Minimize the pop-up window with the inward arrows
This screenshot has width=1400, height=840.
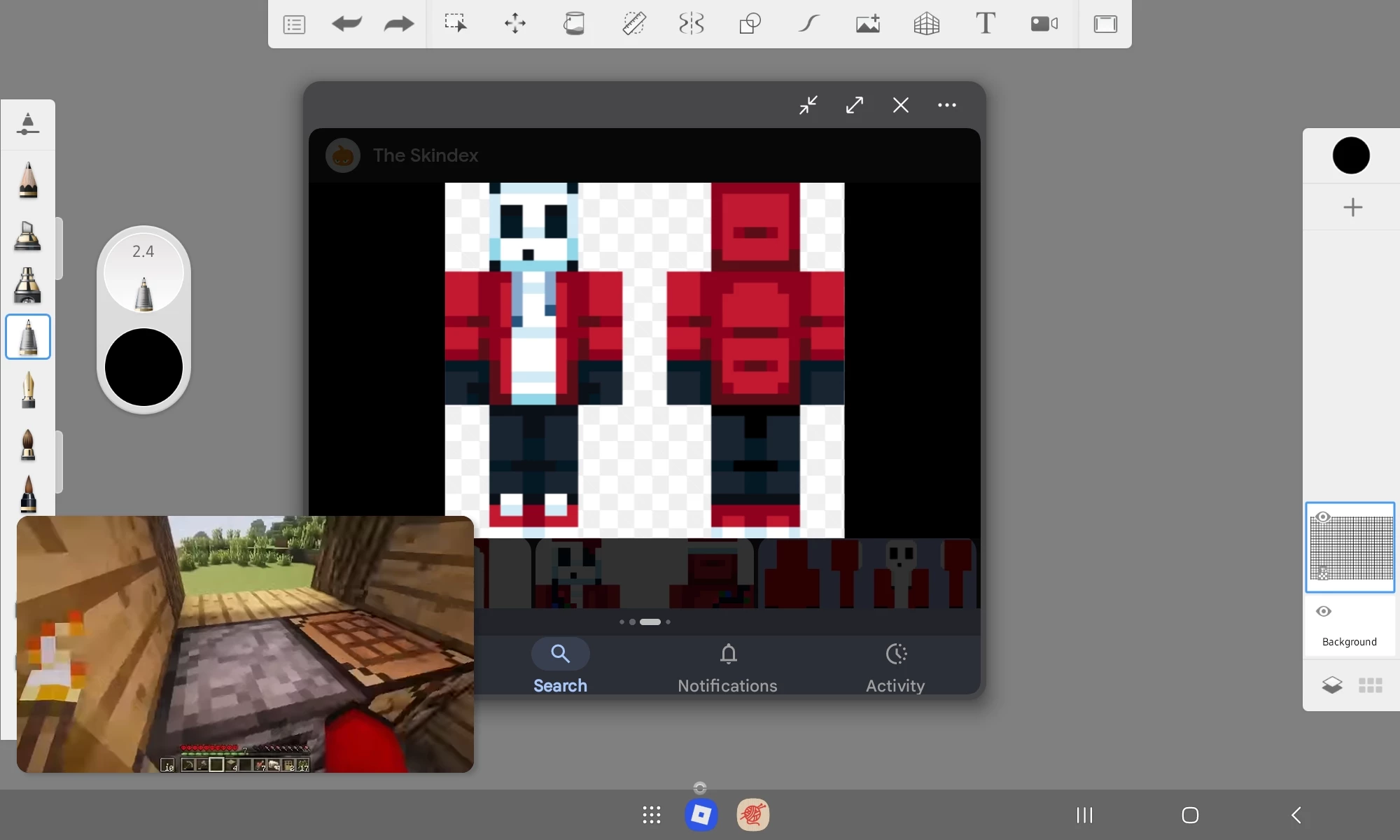[x=808, y=105]
